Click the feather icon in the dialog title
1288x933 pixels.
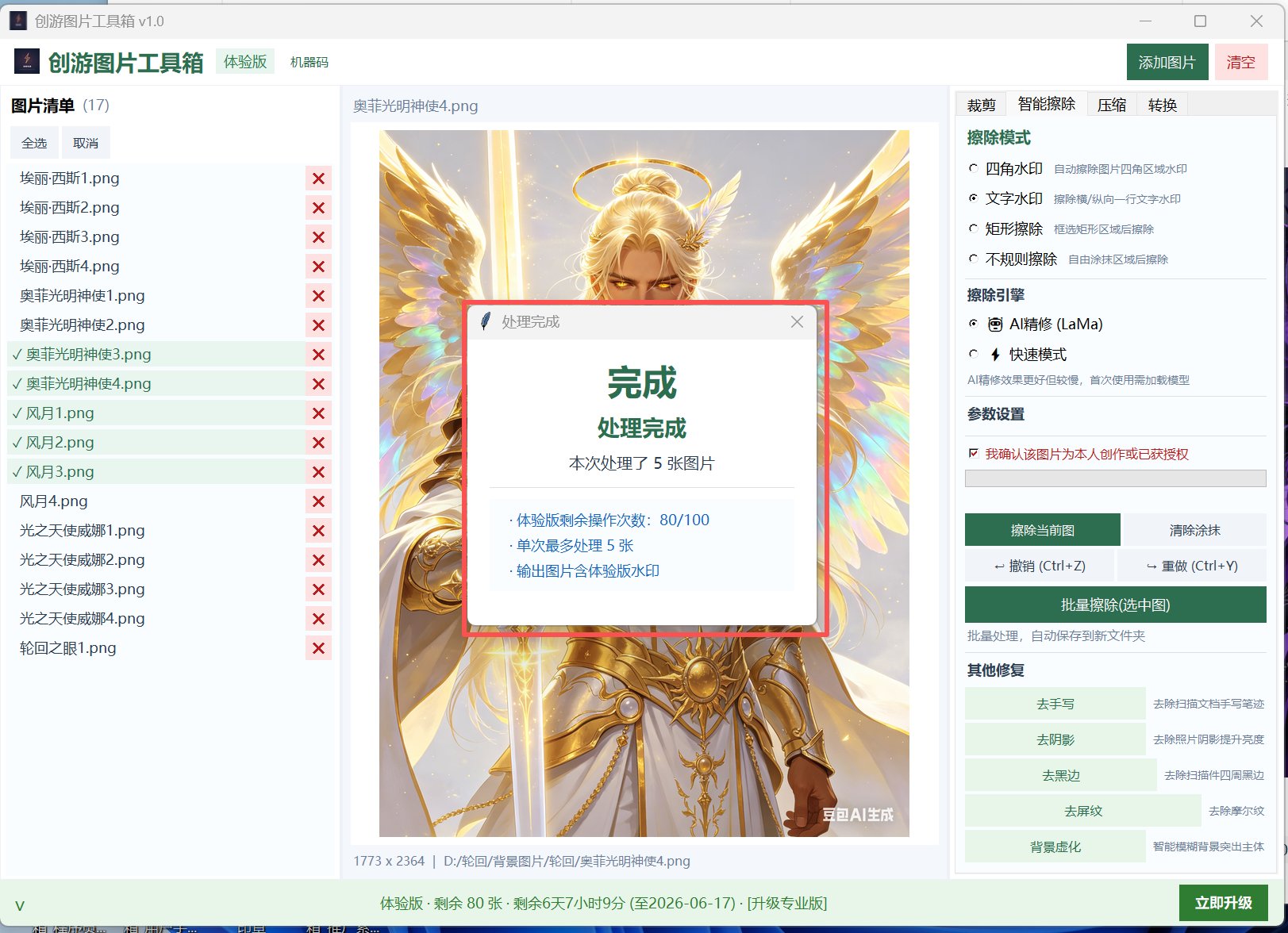pyautogui.click(x=486, y=321)
